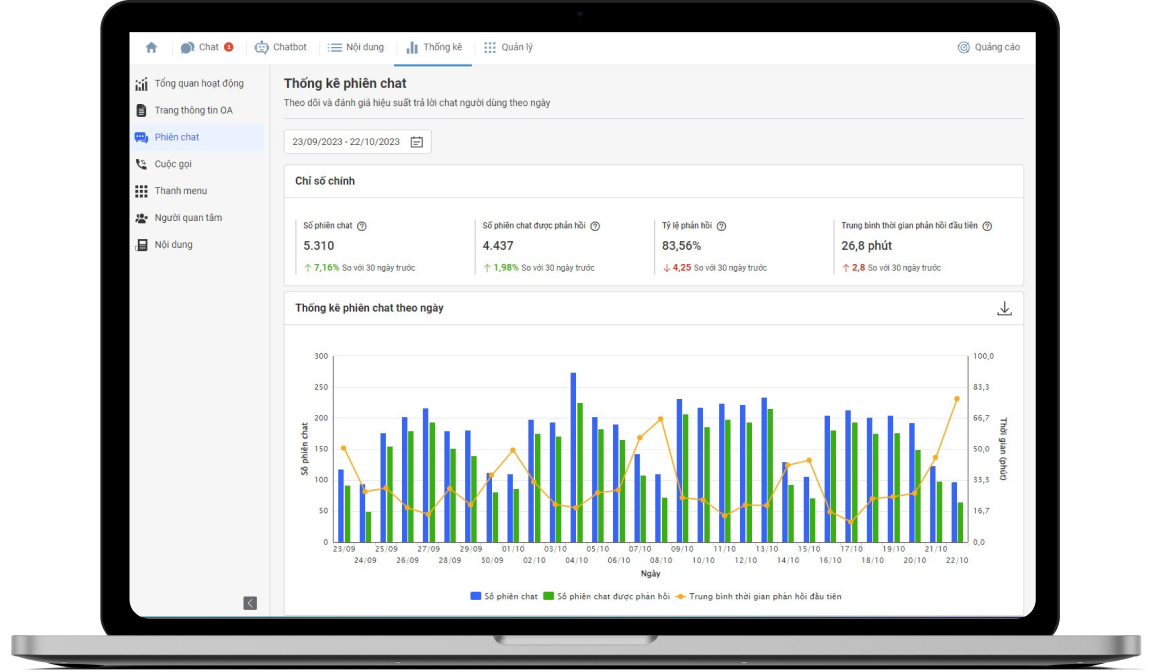Click the Home icon in top navigation
This screenshot has width=1152, height=672.
(x=151, y=47)
